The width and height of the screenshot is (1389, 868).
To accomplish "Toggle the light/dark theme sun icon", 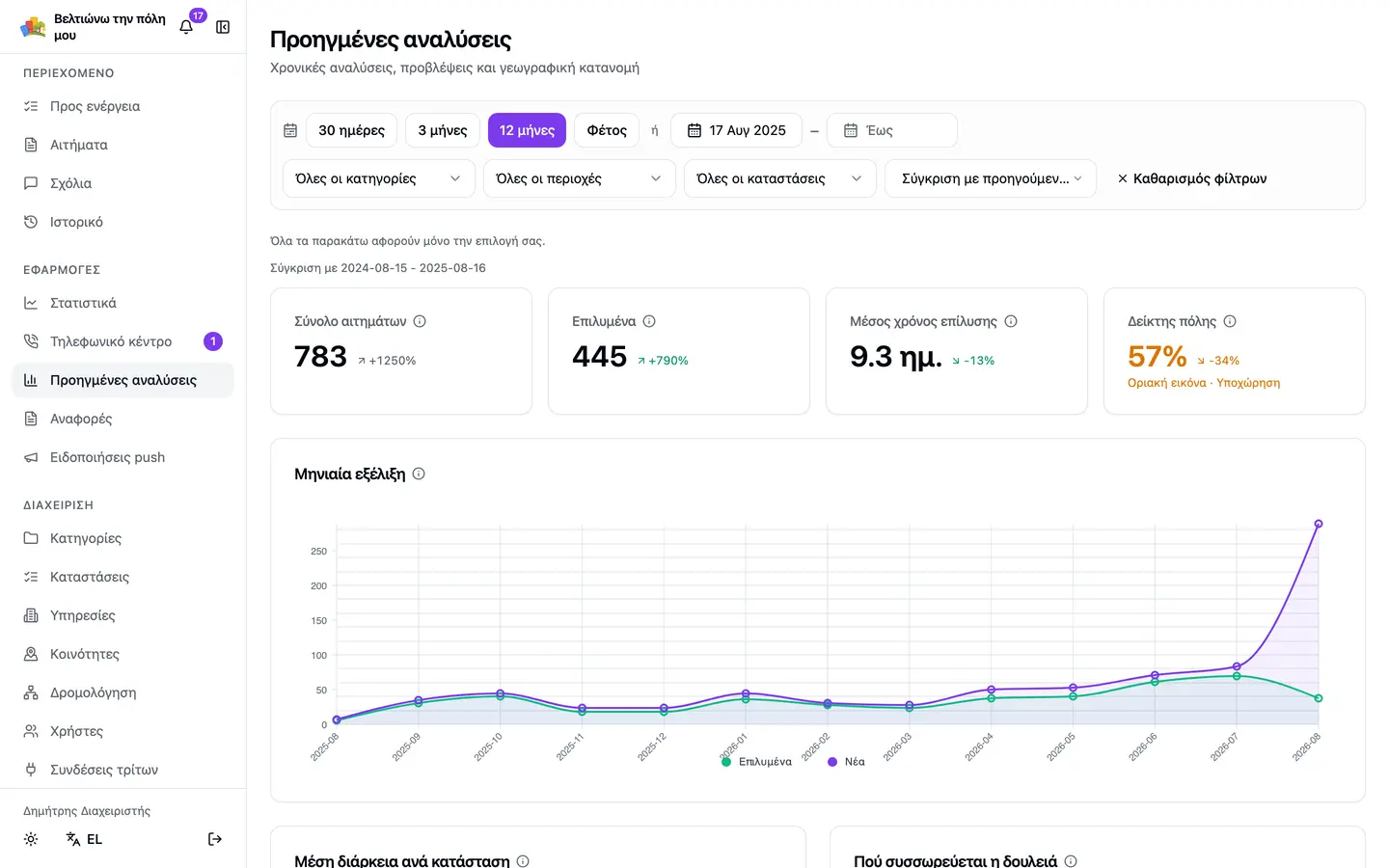I will pos(31,839).
